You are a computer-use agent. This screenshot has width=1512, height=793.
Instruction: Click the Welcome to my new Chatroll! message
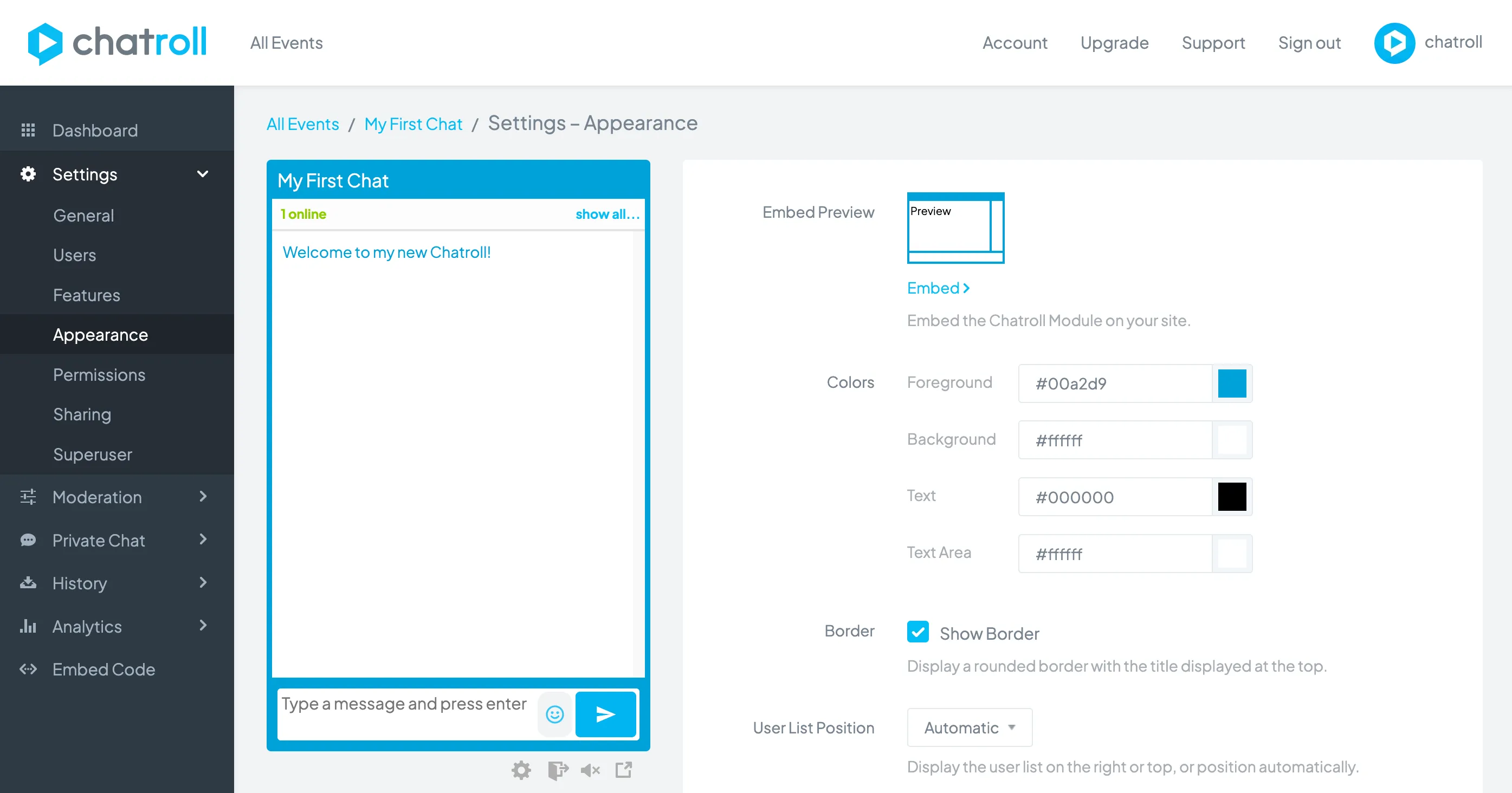point(386,252)
